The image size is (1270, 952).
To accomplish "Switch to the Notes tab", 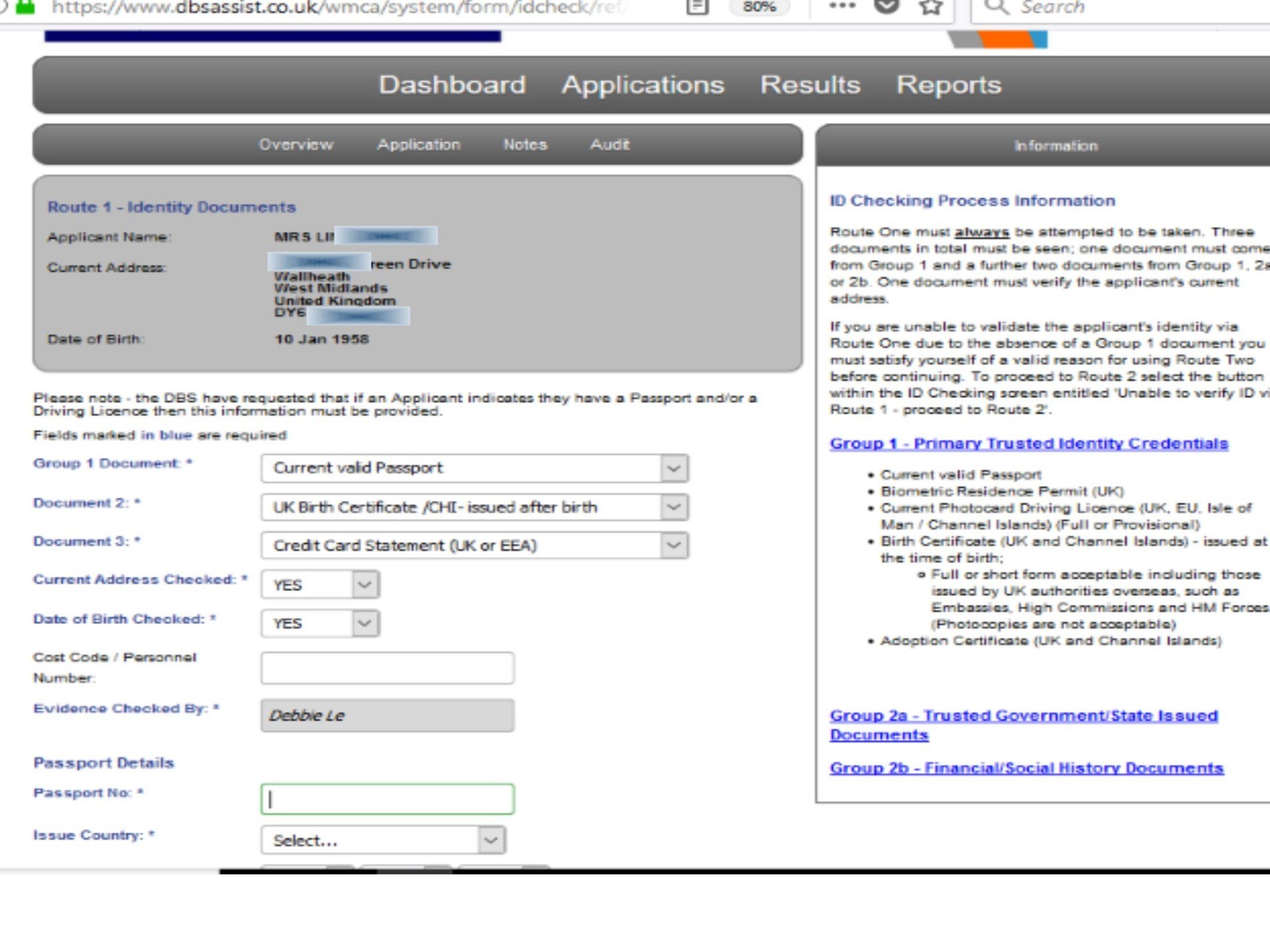I will 525,144.
